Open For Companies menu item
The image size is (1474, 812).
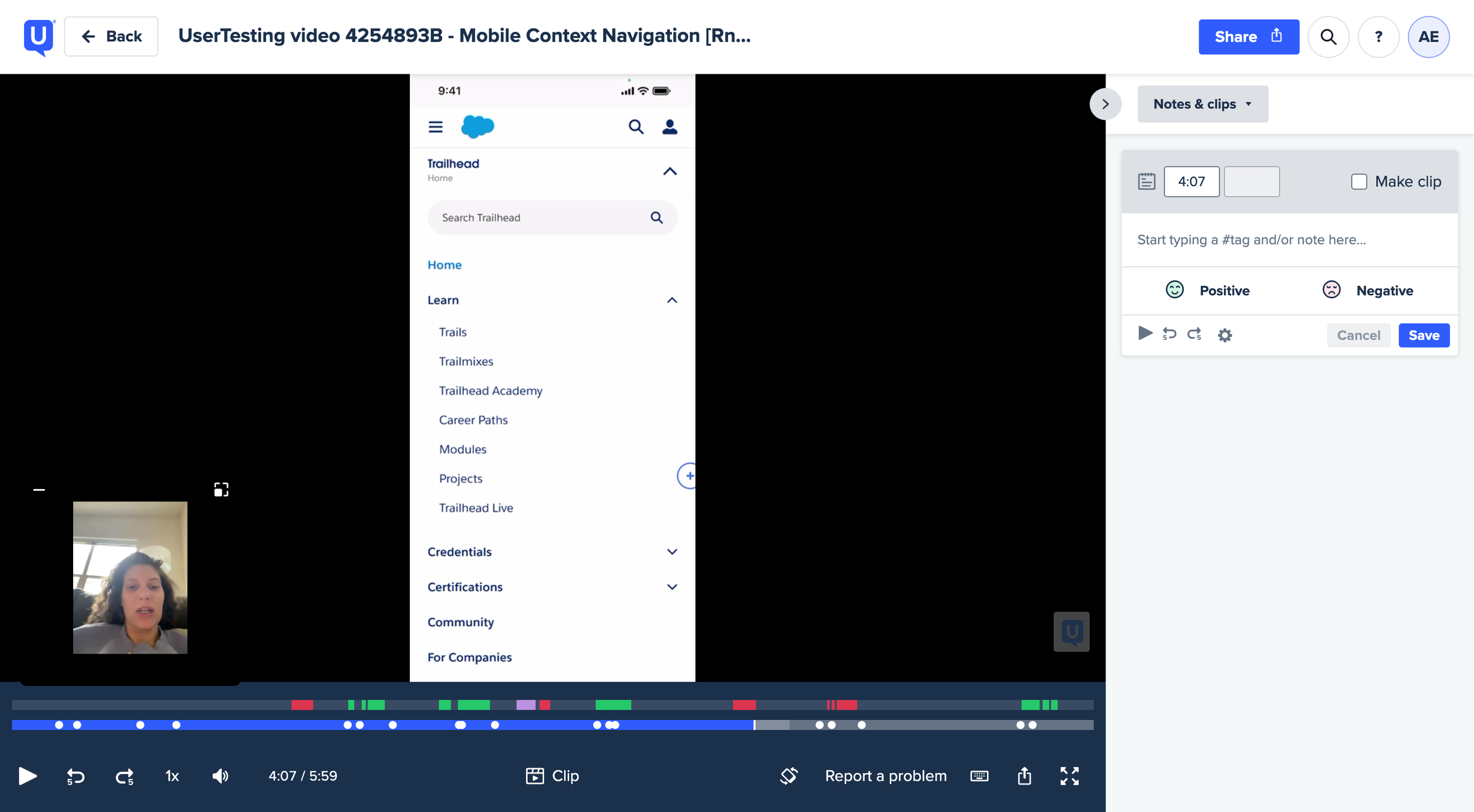(x=469, y=657)
